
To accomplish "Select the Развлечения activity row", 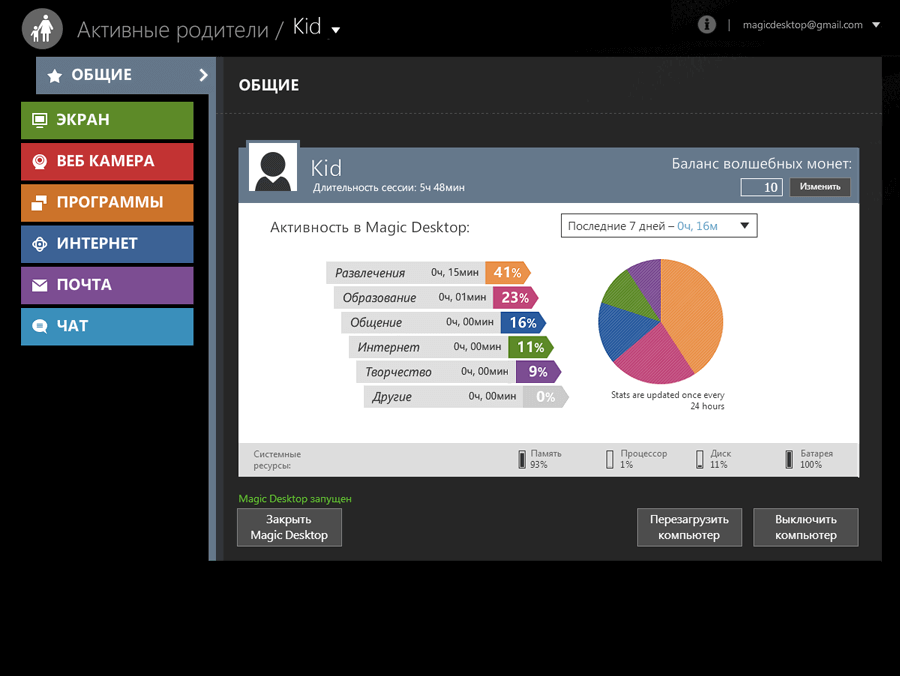I will point(428,273).
